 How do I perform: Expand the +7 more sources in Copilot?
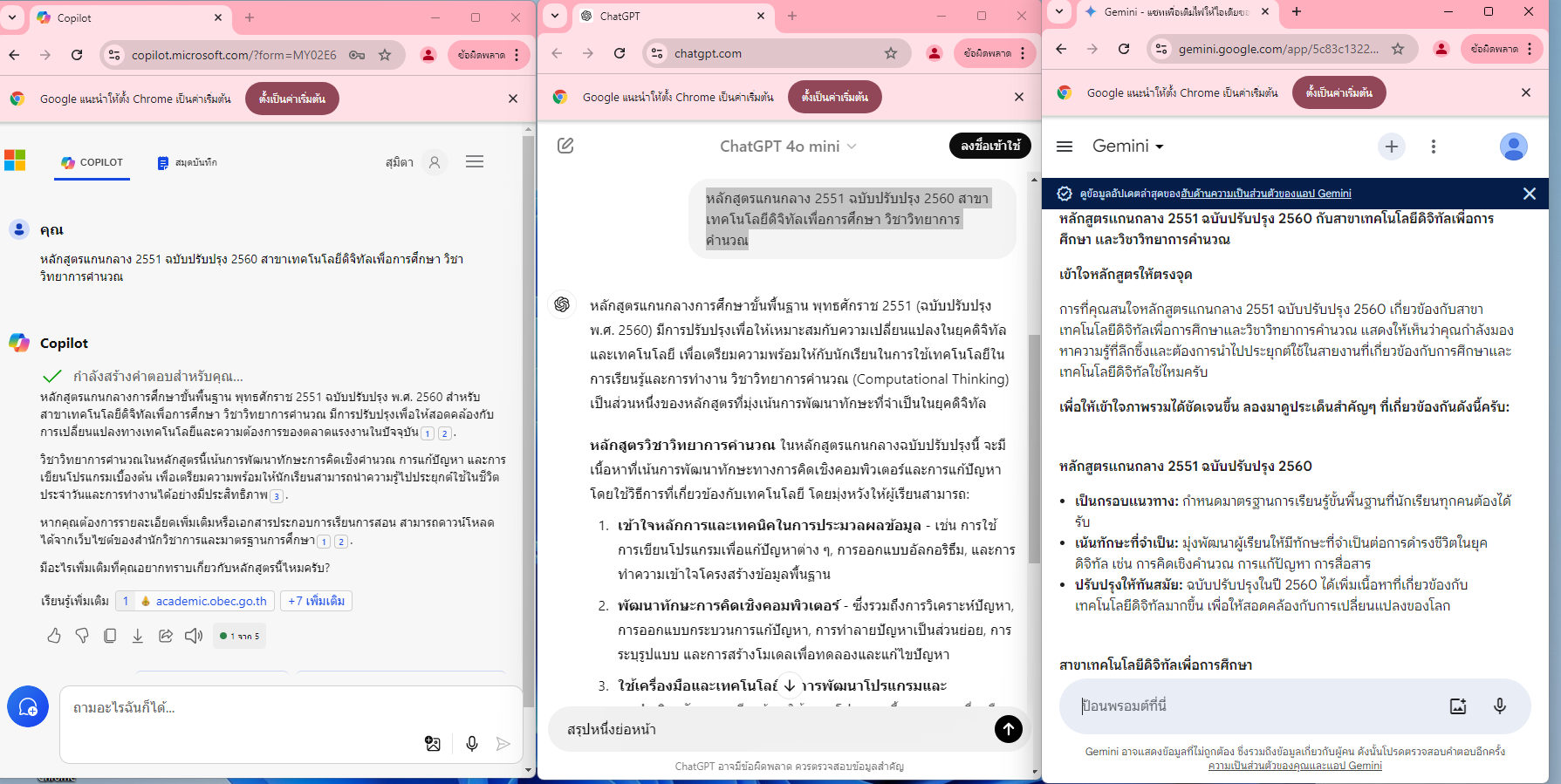point(316,601)
